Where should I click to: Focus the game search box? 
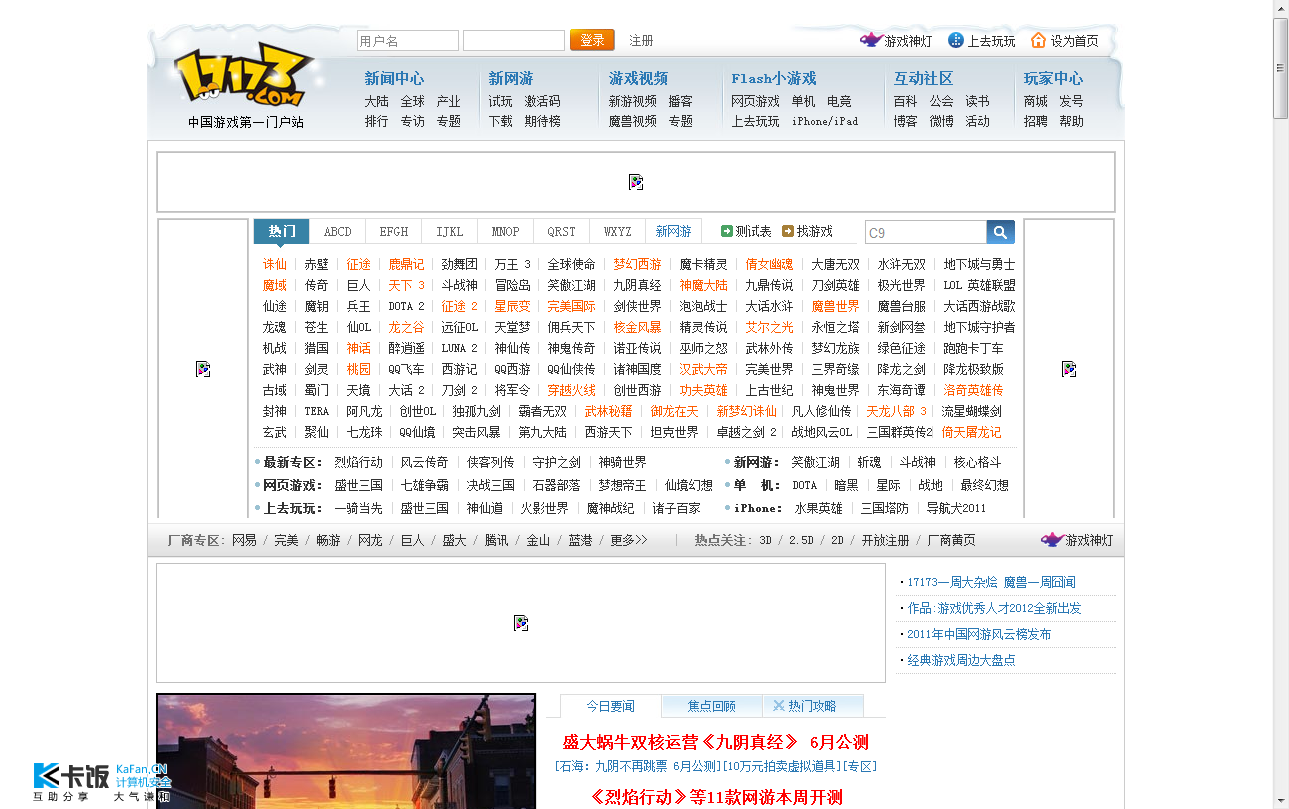[926, 232]
